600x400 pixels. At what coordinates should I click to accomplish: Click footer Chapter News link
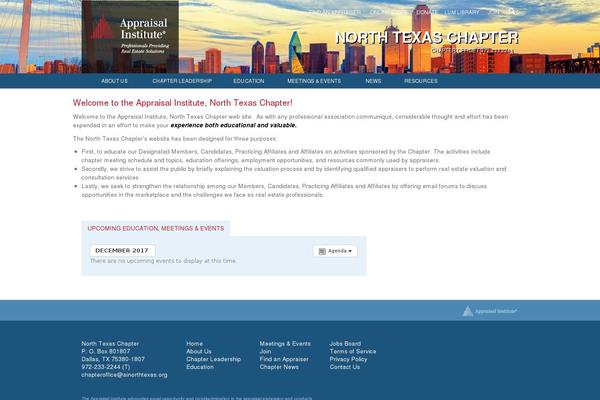coord(279,367)
